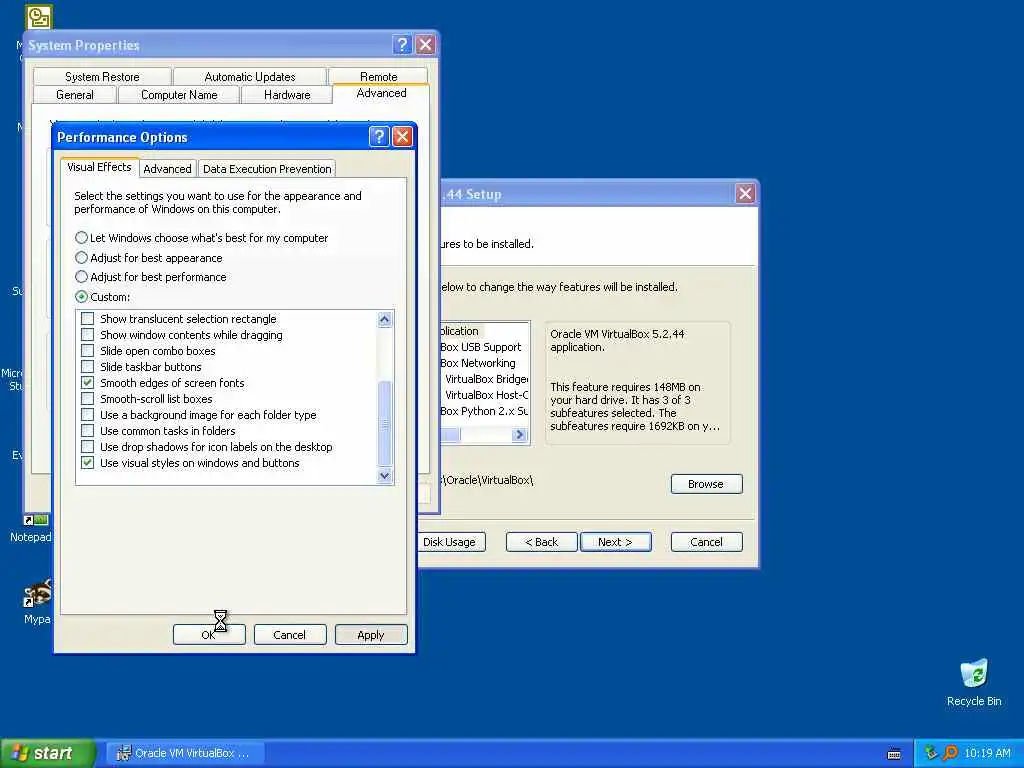Close the VirtualBox Setup window
Image resolution: width=1024 pixels, height=768 pixels.
[745, 193]
